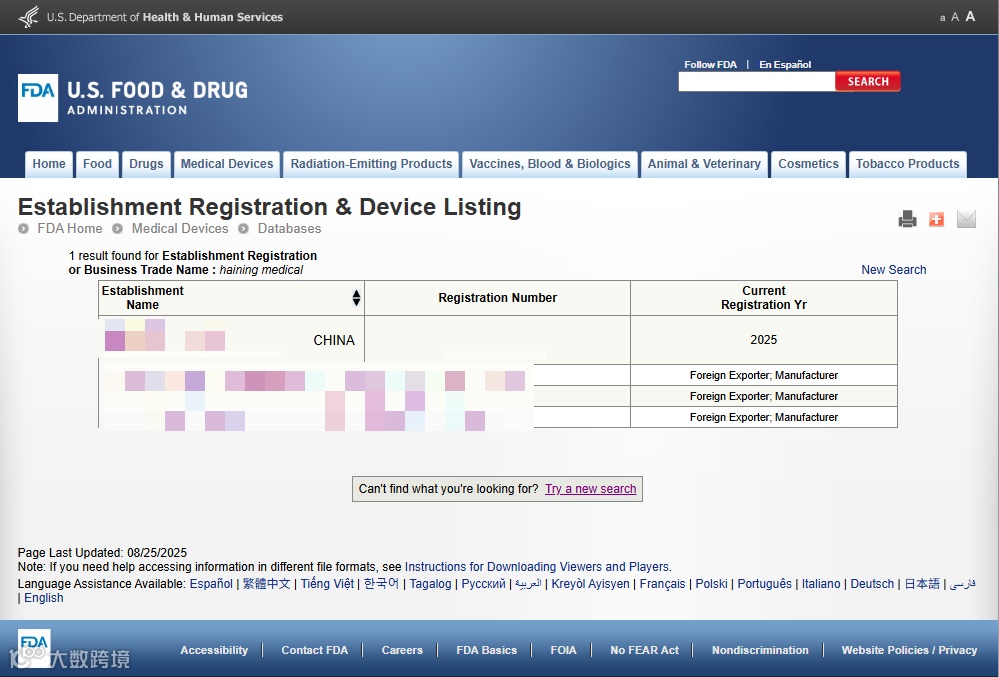This screenshot has width=999, height=677.
Task: Select smallest text size 'a'
Action: (942, 18)
